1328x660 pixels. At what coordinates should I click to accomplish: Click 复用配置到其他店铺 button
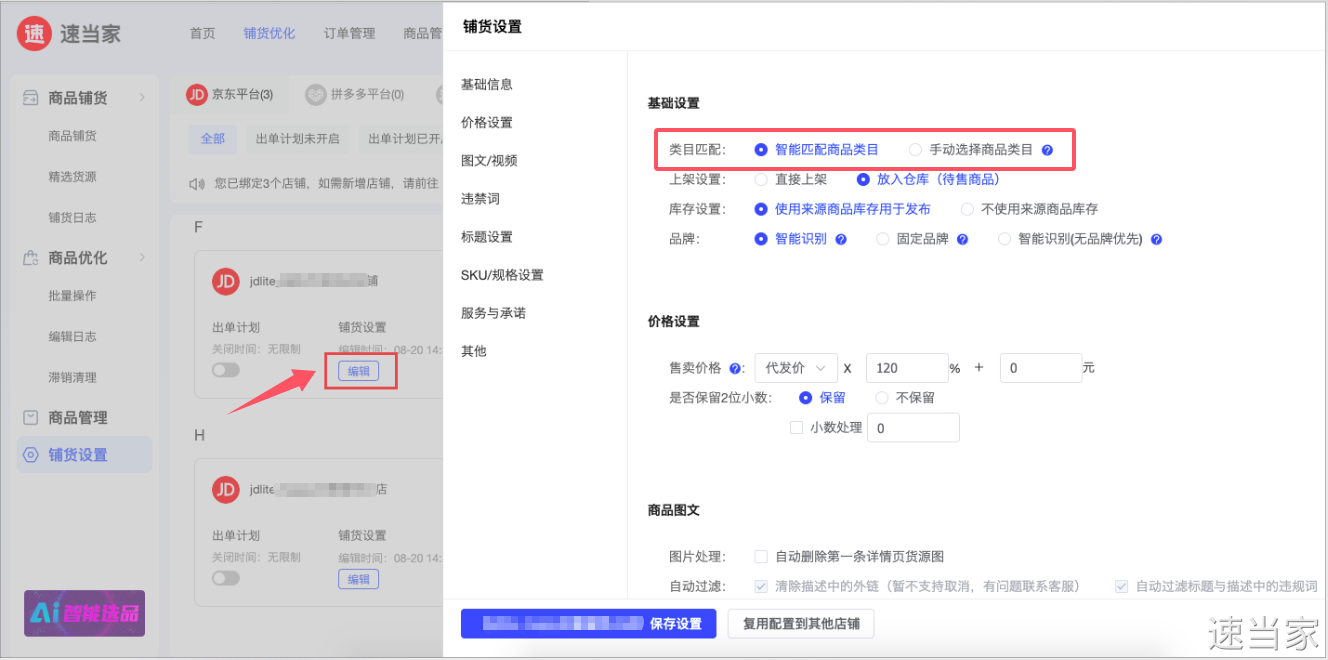pyautogui.click(x=801, y=624)
